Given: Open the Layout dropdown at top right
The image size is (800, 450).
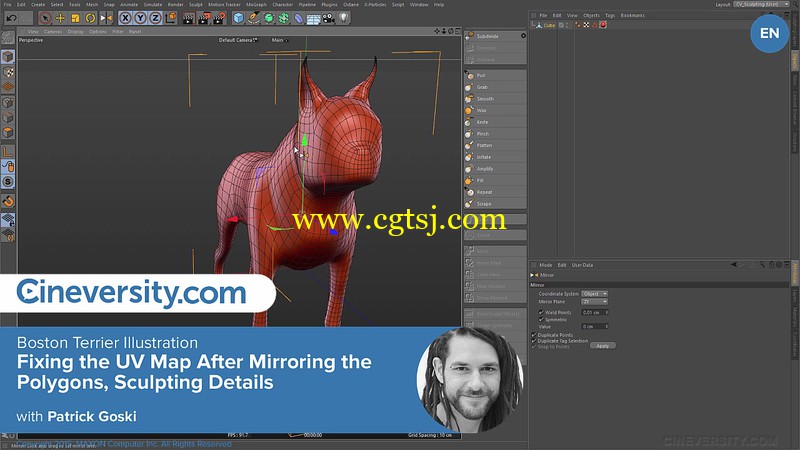Looking at the screenshot, I should [x=762, y=4].
